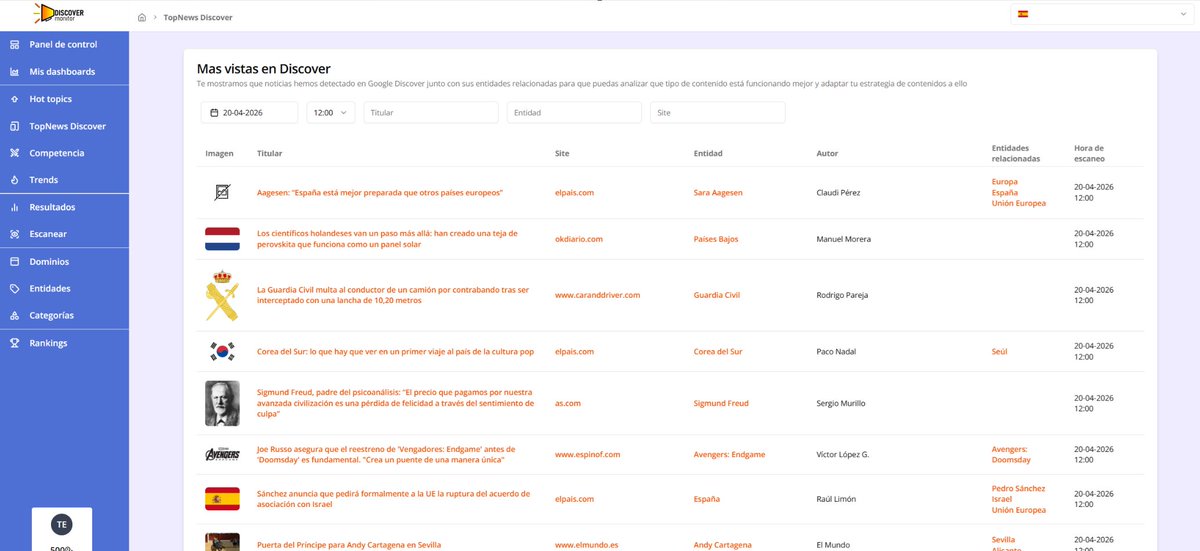Click the Categorías icon
This screenshot has height=551, width=1200.
click(x=15, y=315)
